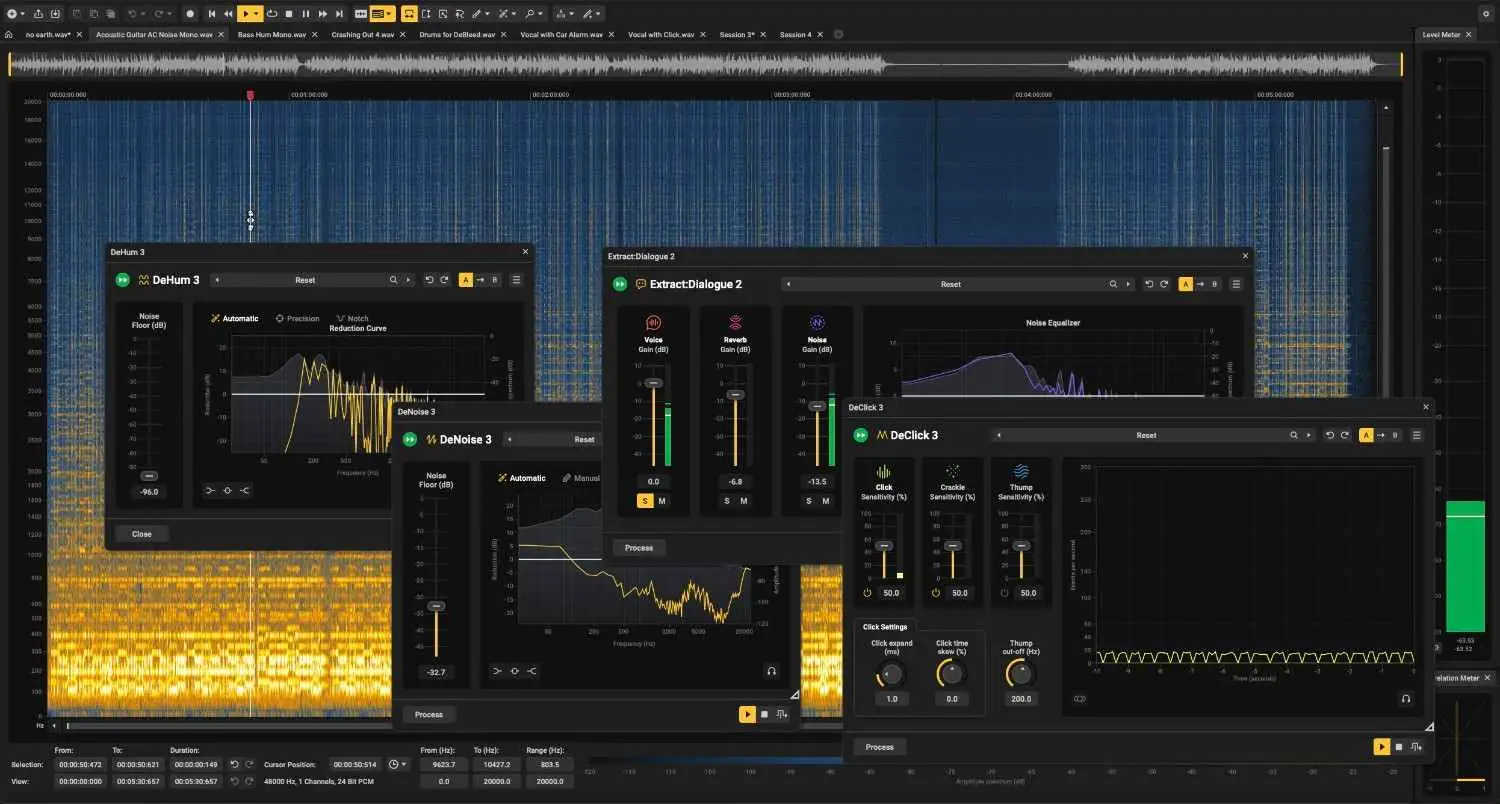
Task: Select Notch mode in DeHum 3
Action: point(352,318)
